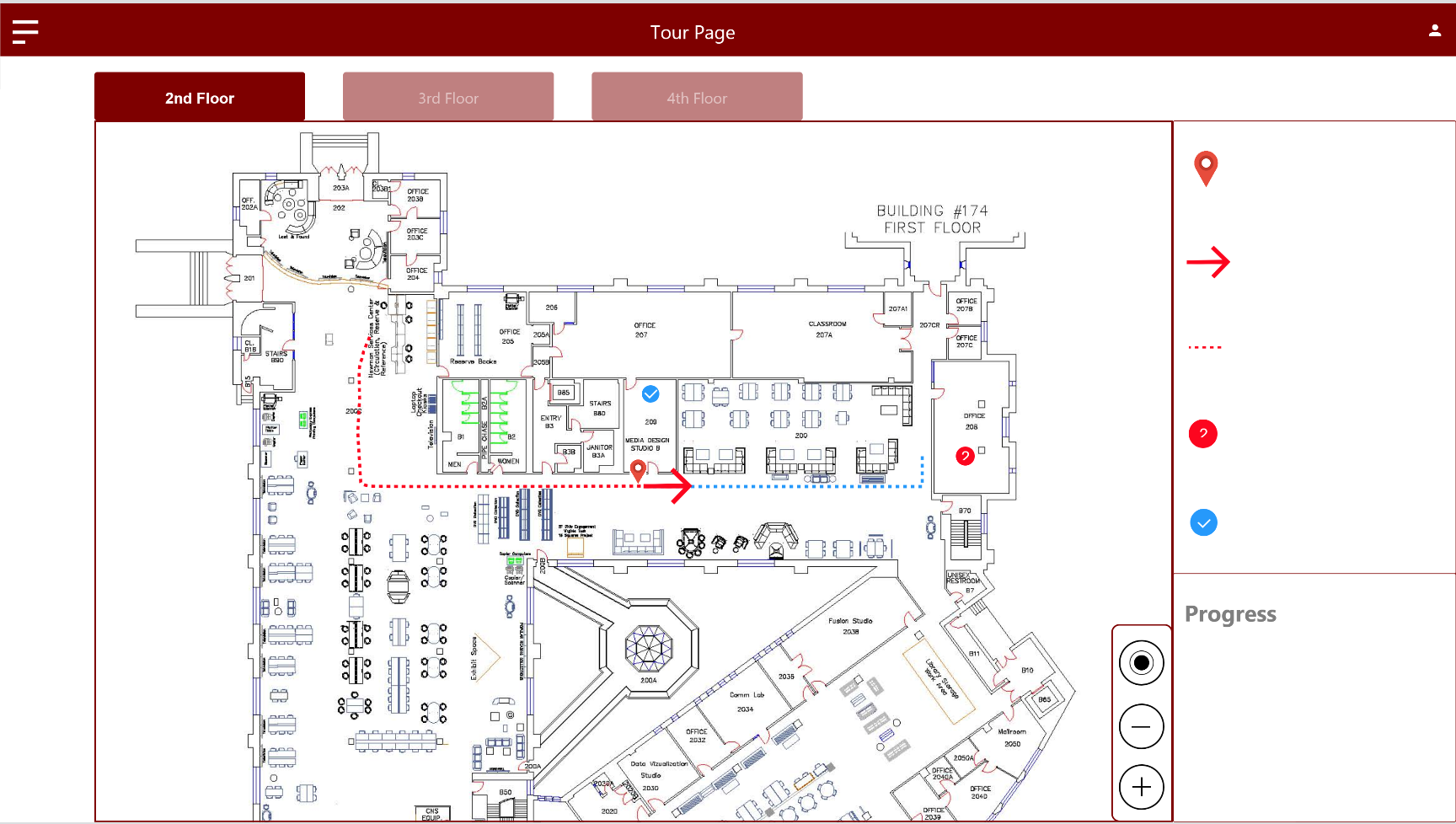1456x824 pixels.
Task: Click the blue checkmark legend icon
Action: (x=1203, y=522)
